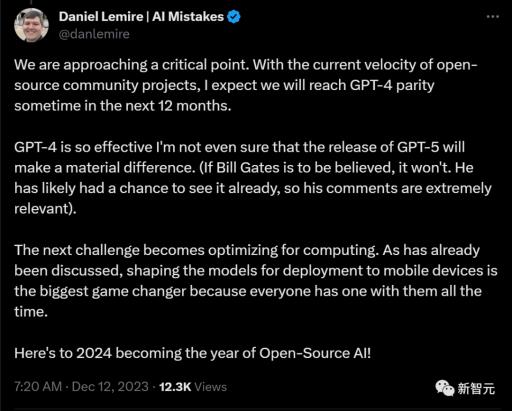The image size is (512, 411).
Task: Click the words 'GPT-4 parity' in the tweet
Action: click(392, 86)
